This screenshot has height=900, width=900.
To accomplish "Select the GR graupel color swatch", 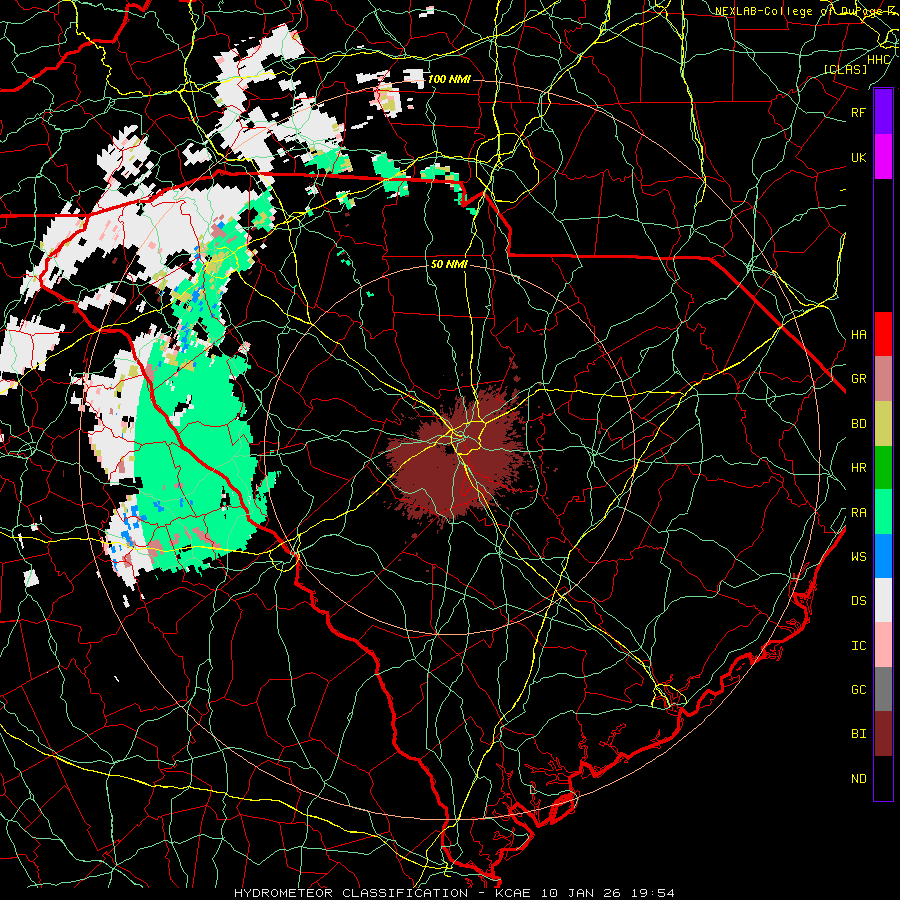I will pos(883,378).
